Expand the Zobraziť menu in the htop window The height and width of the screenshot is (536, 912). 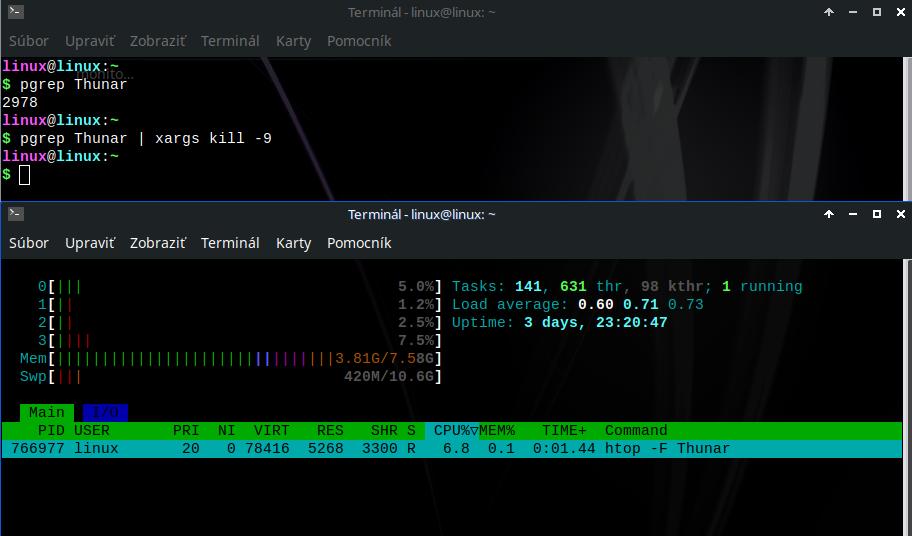pyautogui.click(x=158, y=243)
